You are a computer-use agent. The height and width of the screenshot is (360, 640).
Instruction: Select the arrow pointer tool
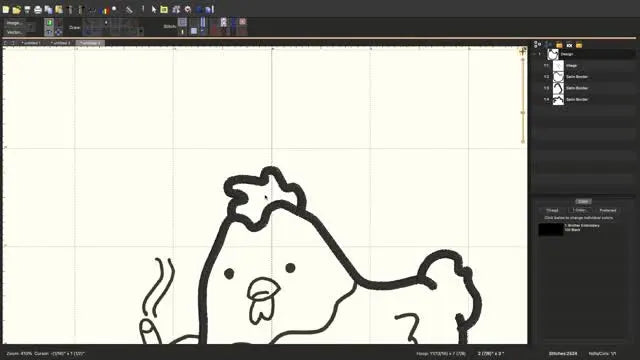click(154, 9)
